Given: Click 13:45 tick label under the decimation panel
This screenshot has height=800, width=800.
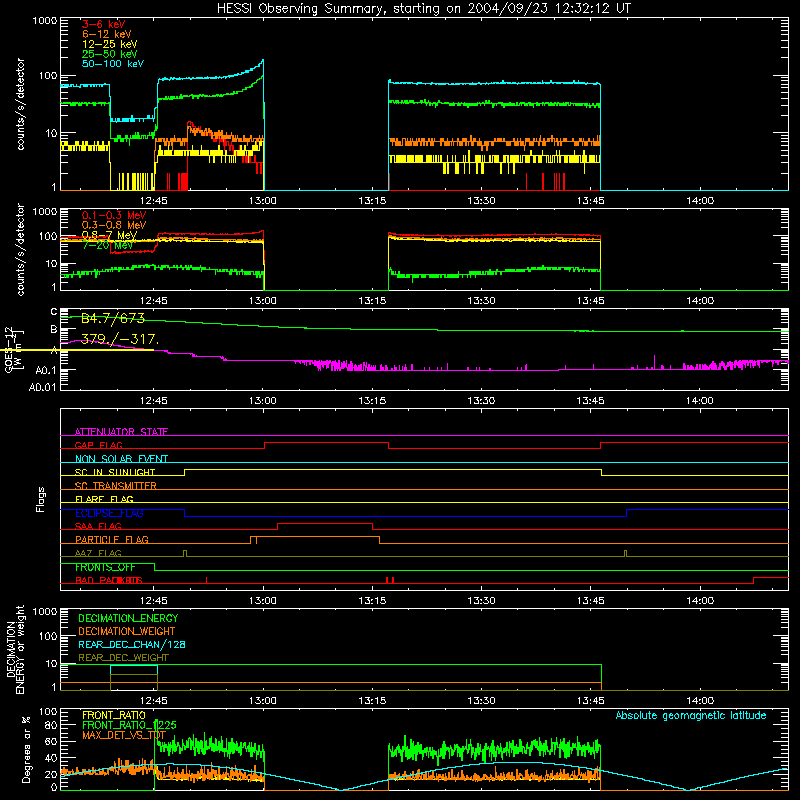Looking at the screenshot, I should [x=590, y=701].
